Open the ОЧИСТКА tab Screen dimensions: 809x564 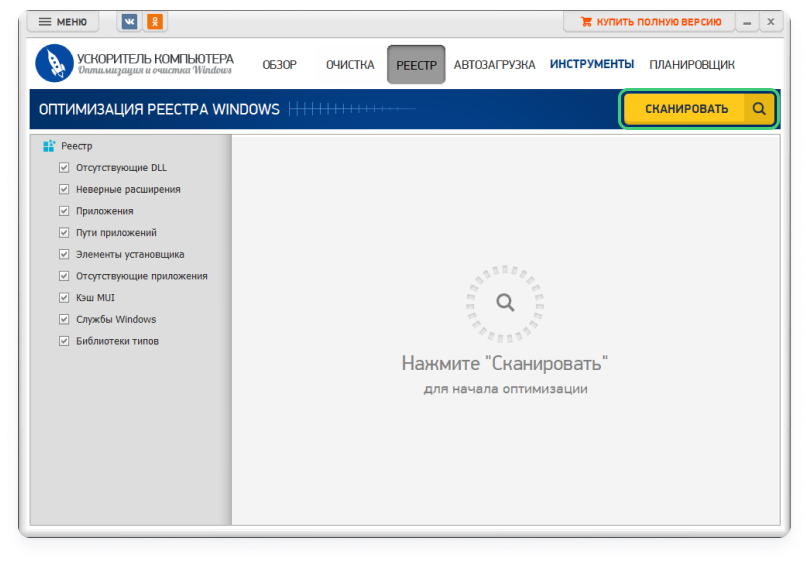click(350, 65)
